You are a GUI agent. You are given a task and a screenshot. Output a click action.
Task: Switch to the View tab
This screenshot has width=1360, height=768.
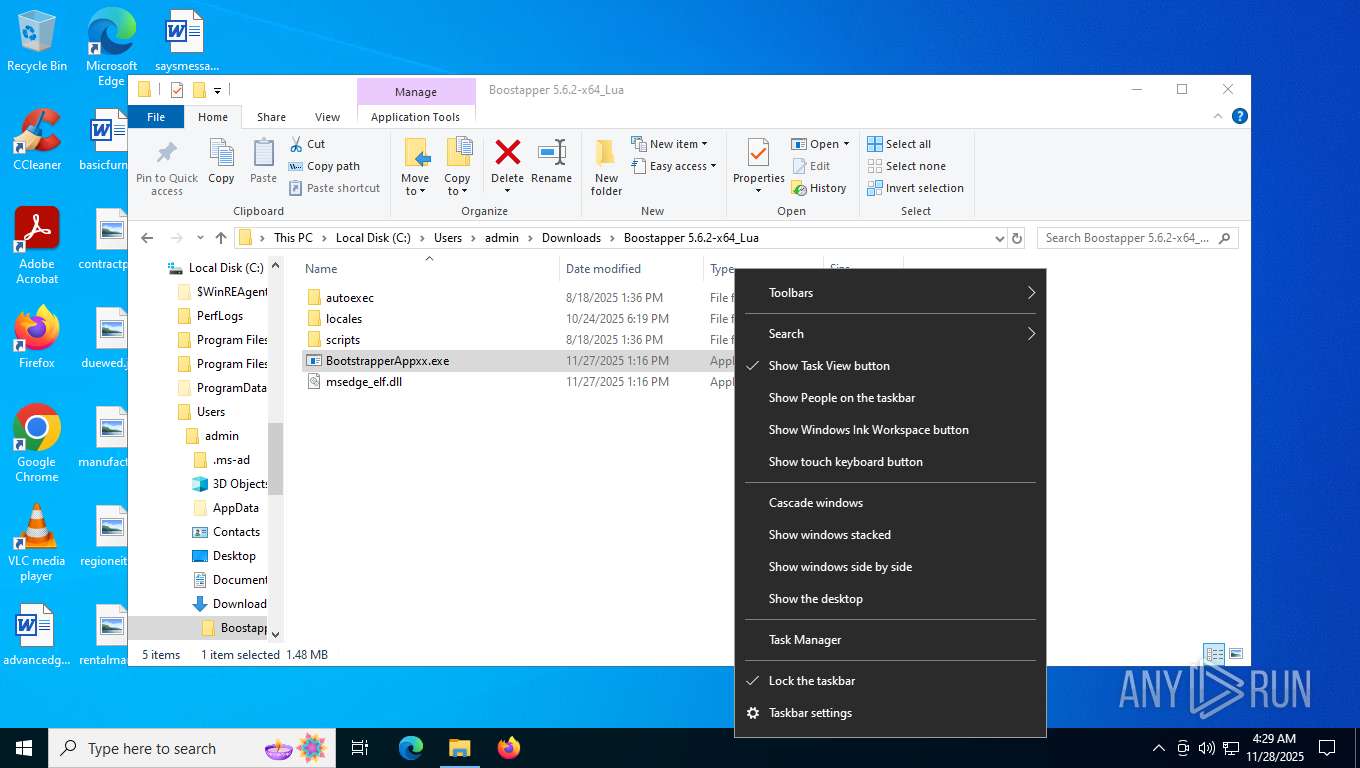[327, 117]
